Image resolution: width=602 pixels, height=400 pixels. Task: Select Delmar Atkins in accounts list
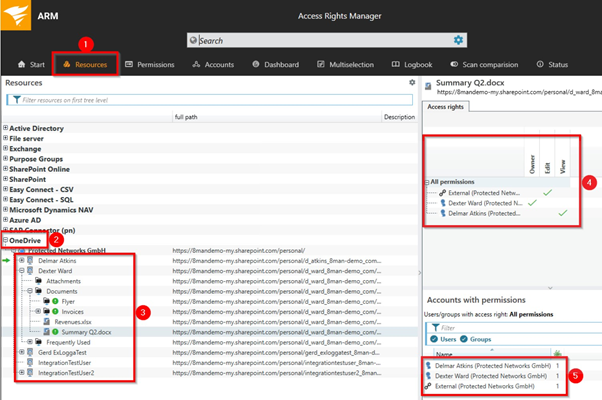[x=493, y=366]
